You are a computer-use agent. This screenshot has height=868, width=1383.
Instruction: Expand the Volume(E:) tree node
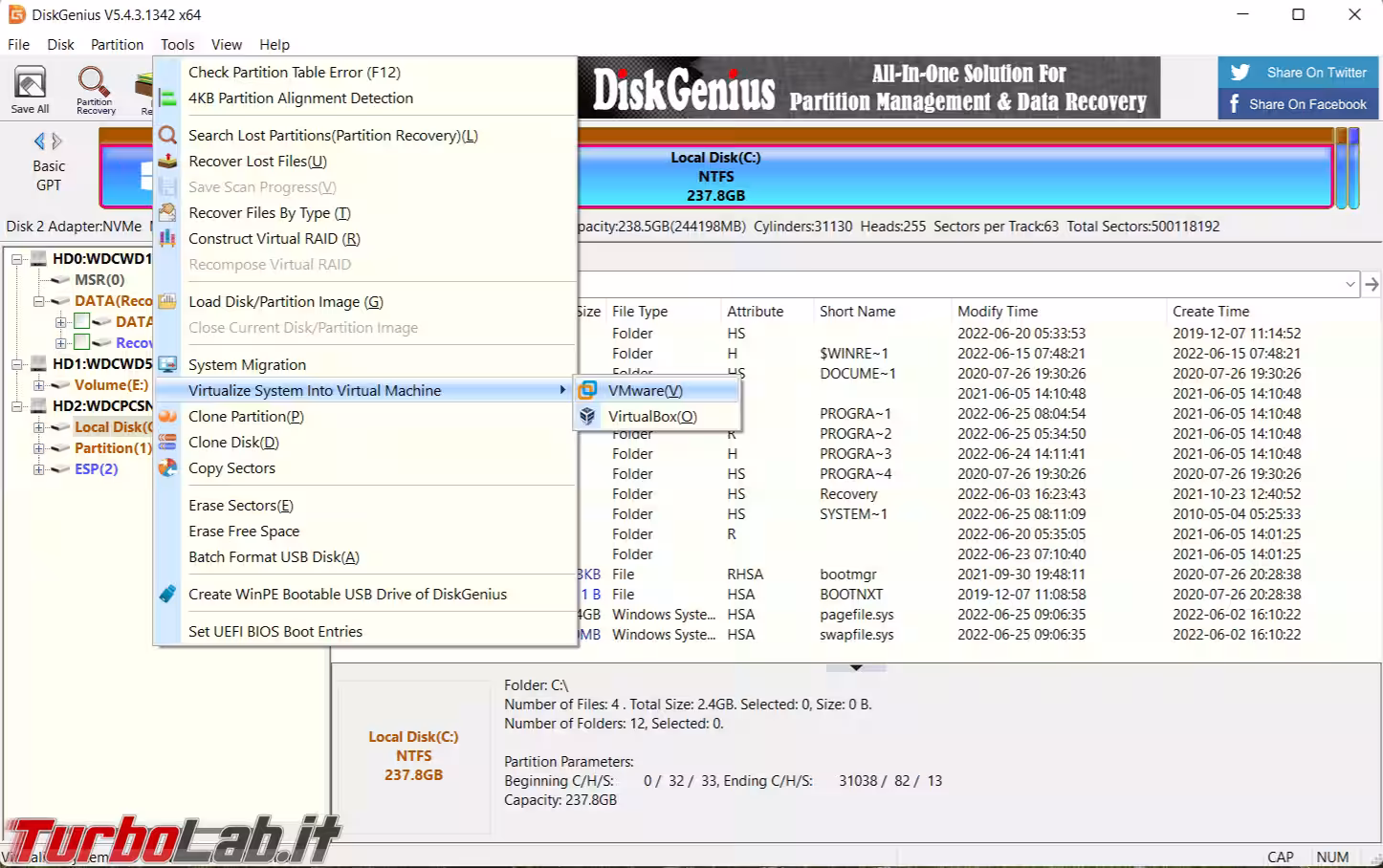(x=39, y=385)
